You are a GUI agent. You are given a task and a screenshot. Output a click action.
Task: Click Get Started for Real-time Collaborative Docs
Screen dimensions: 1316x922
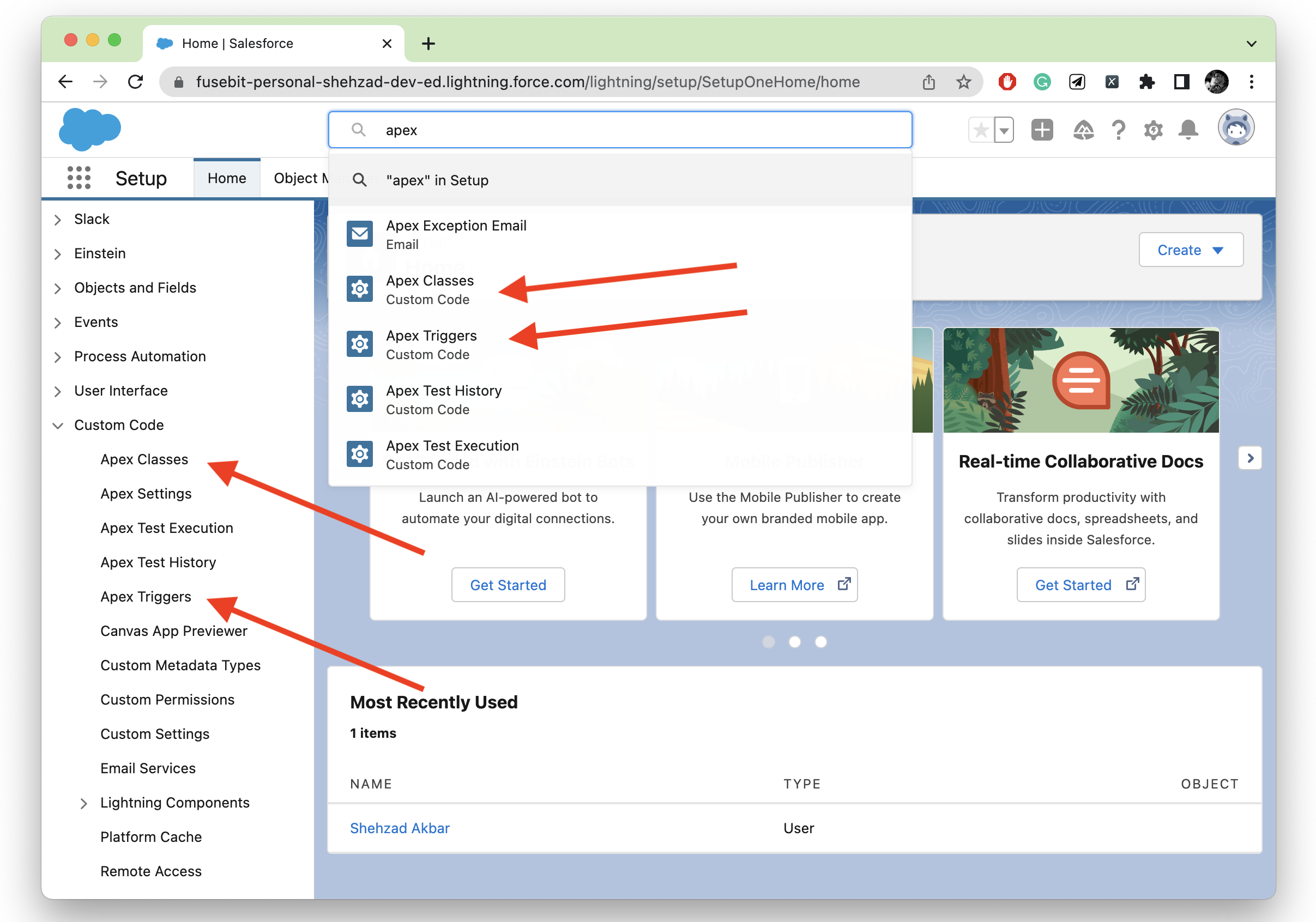(x=1080, y=585)
